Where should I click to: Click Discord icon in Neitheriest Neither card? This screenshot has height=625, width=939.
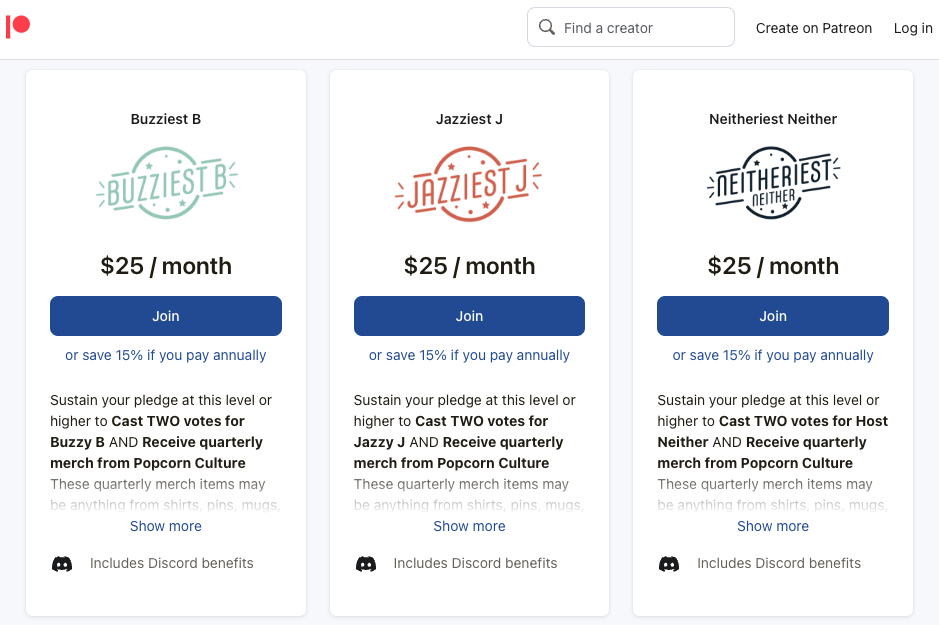click(669, 564)
